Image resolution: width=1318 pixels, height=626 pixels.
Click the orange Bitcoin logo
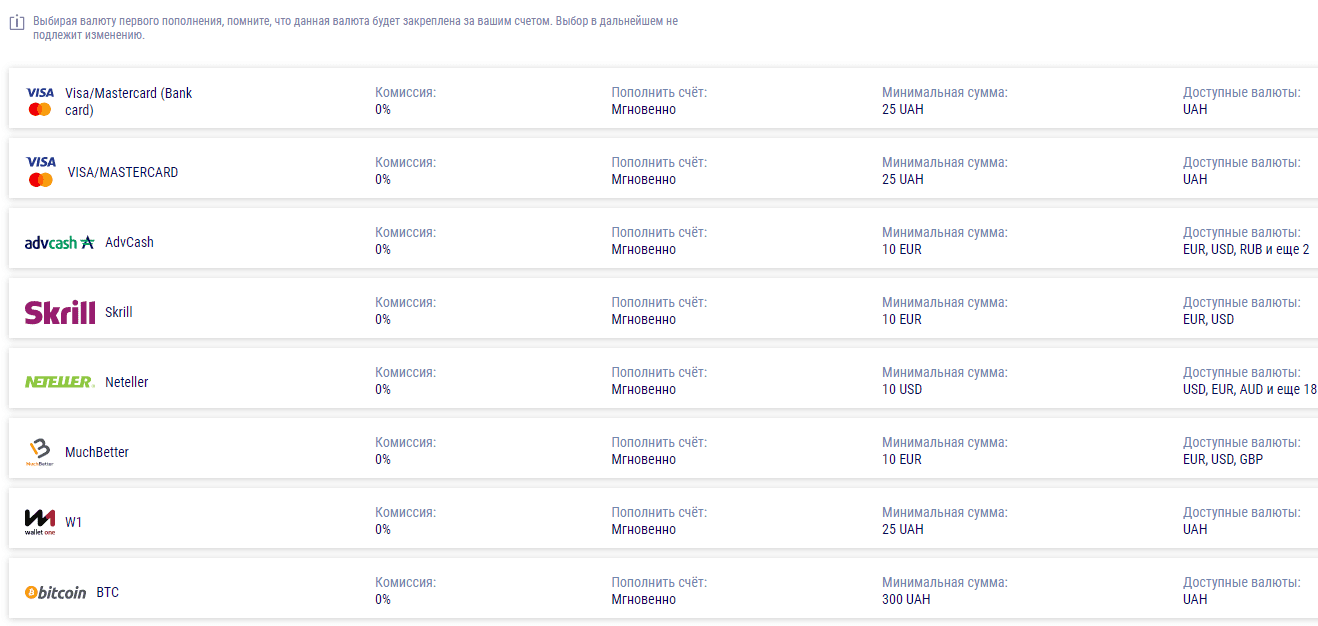(56, 592)
